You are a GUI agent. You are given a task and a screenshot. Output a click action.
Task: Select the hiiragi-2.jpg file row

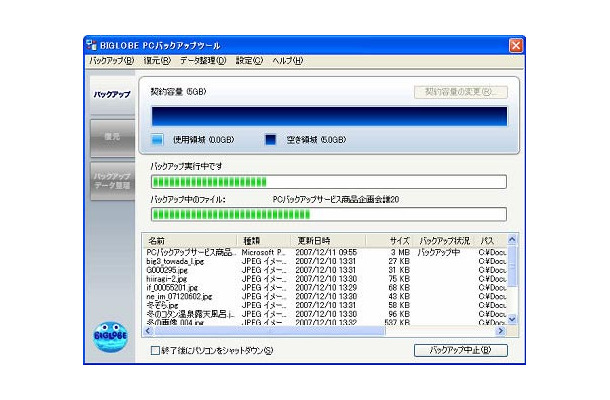(x=325, y=279)
